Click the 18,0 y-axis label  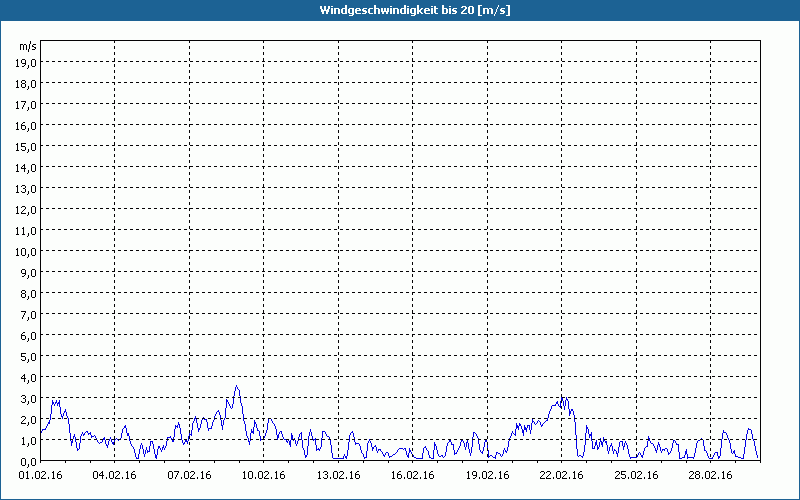(x=26, y=84)
